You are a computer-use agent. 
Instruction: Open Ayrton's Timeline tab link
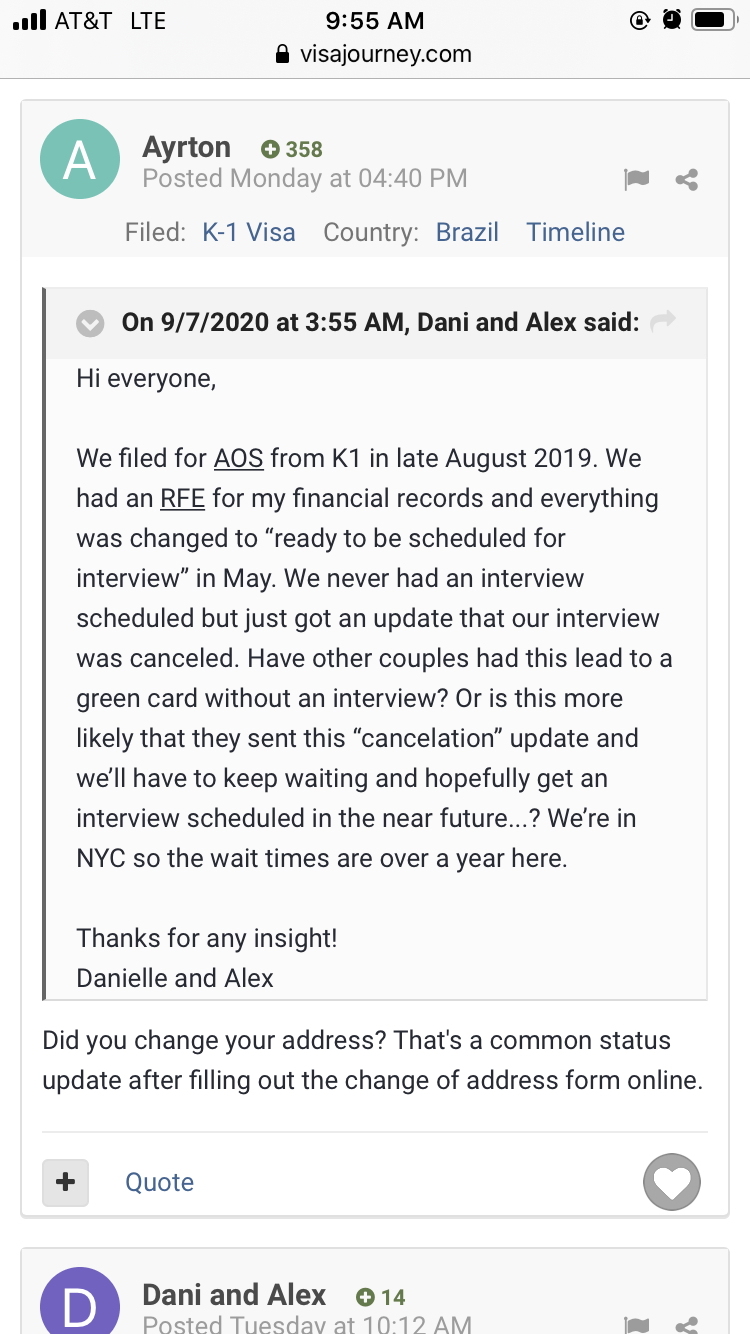pyautogui.click(x=576, y=232)
